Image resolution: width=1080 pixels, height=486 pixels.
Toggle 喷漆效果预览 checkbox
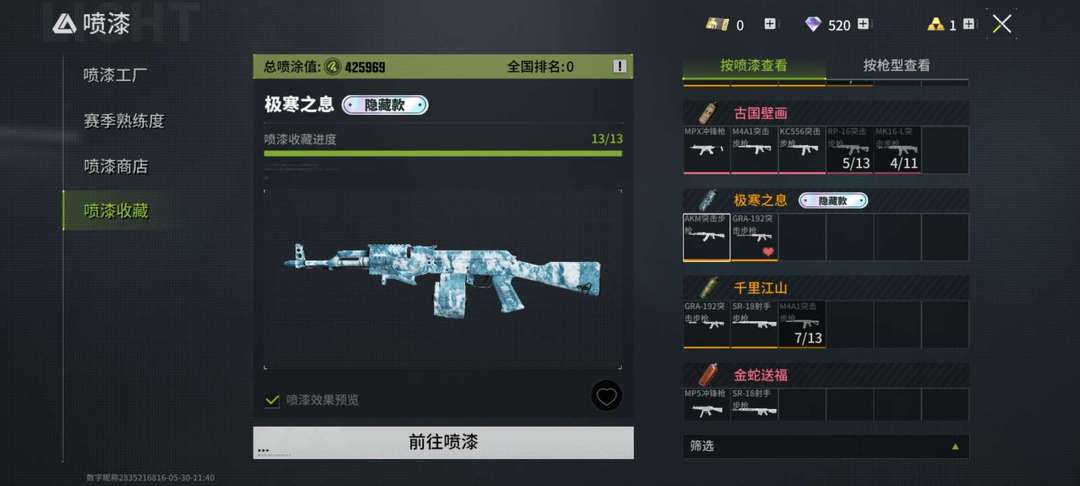click(272, 400)
